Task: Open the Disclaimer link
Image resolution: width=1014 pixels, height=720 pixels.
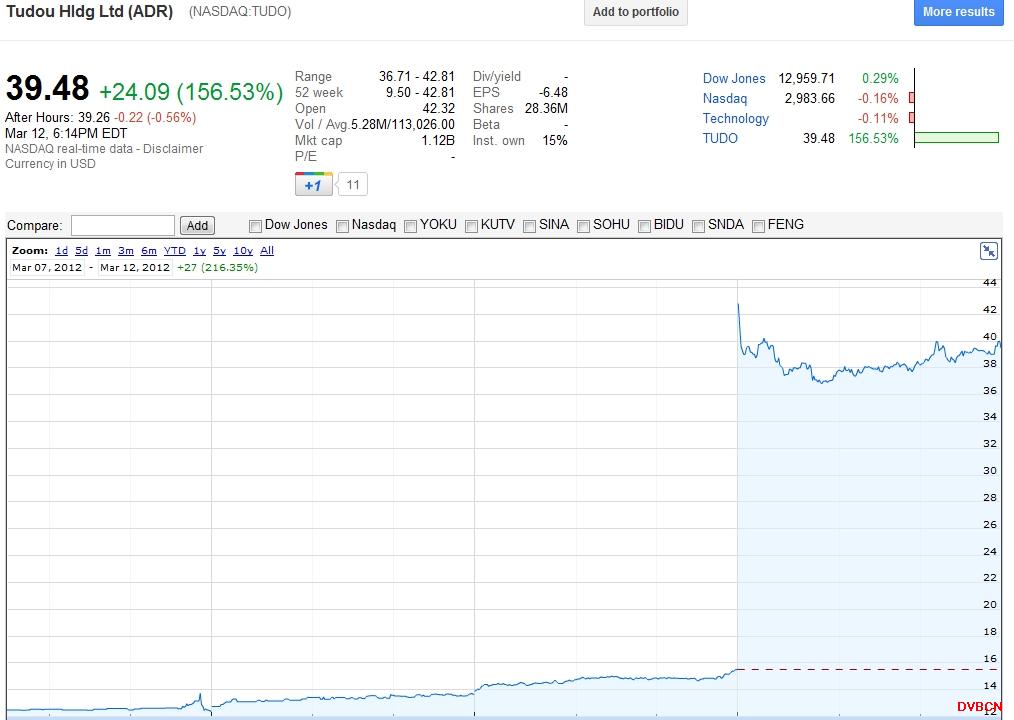Action: pyautogui.click(x=170, y=148)
